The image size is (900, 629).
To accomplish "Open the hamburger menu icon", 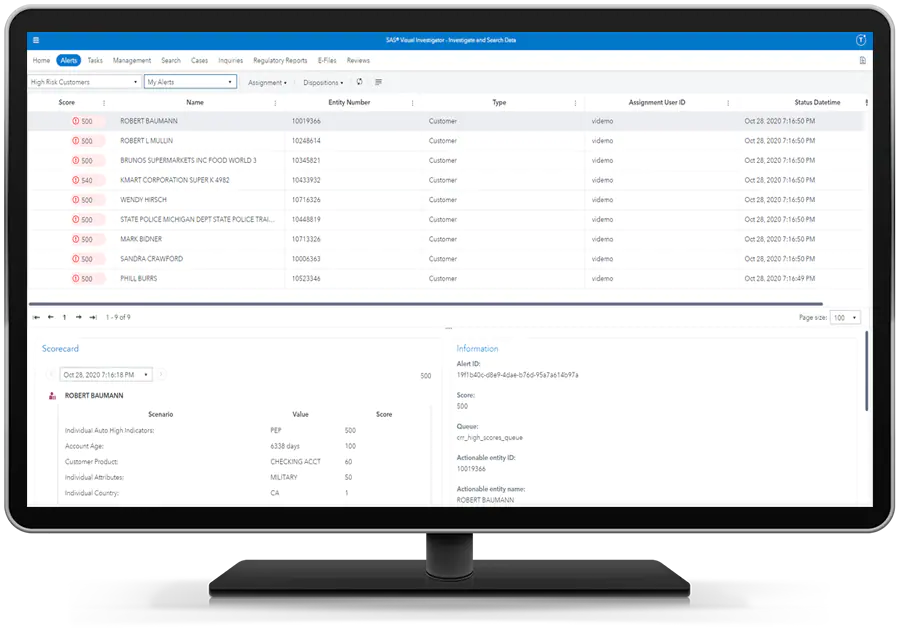I will pyautogui.click(x=36, y=40).
